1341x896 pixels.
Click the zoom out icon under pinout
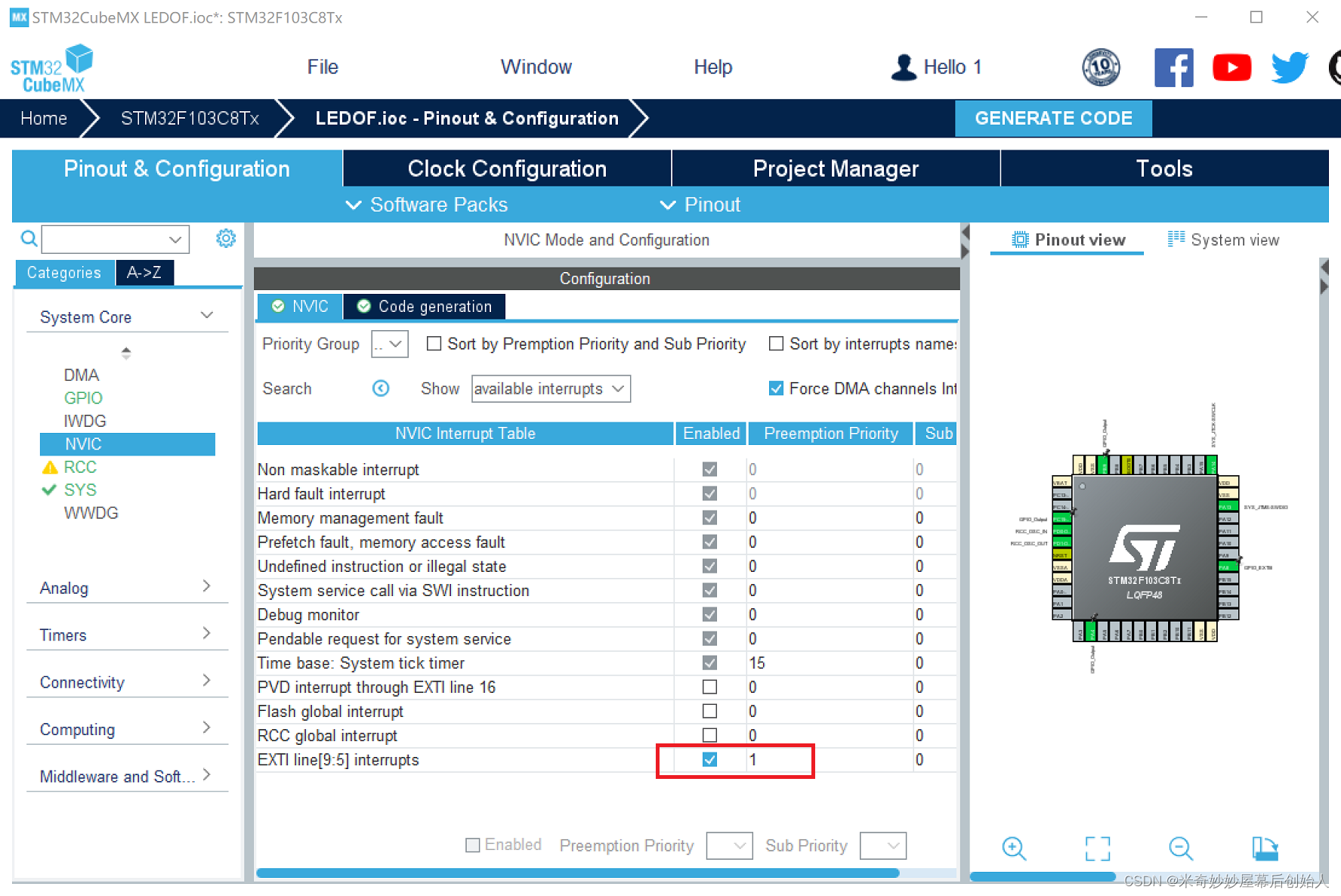[1181, 848]
